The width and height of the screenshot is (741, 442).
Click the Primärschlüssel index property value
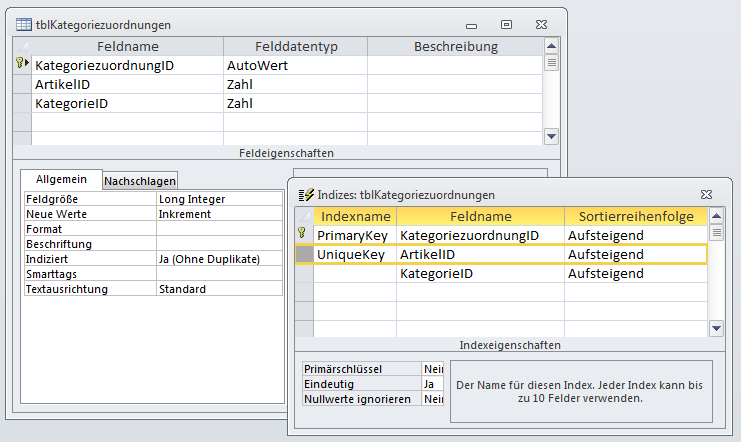[432, 368]
